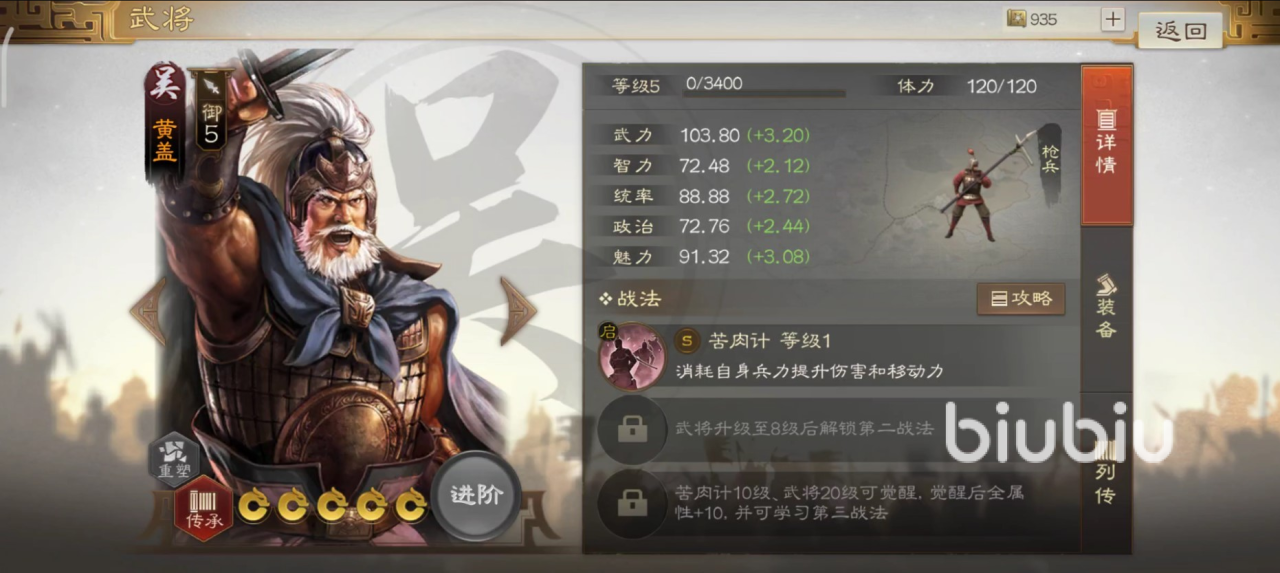Add currency with the plus button
1280x573 pixels.
pyautogui.click(x=1113, y=19)
